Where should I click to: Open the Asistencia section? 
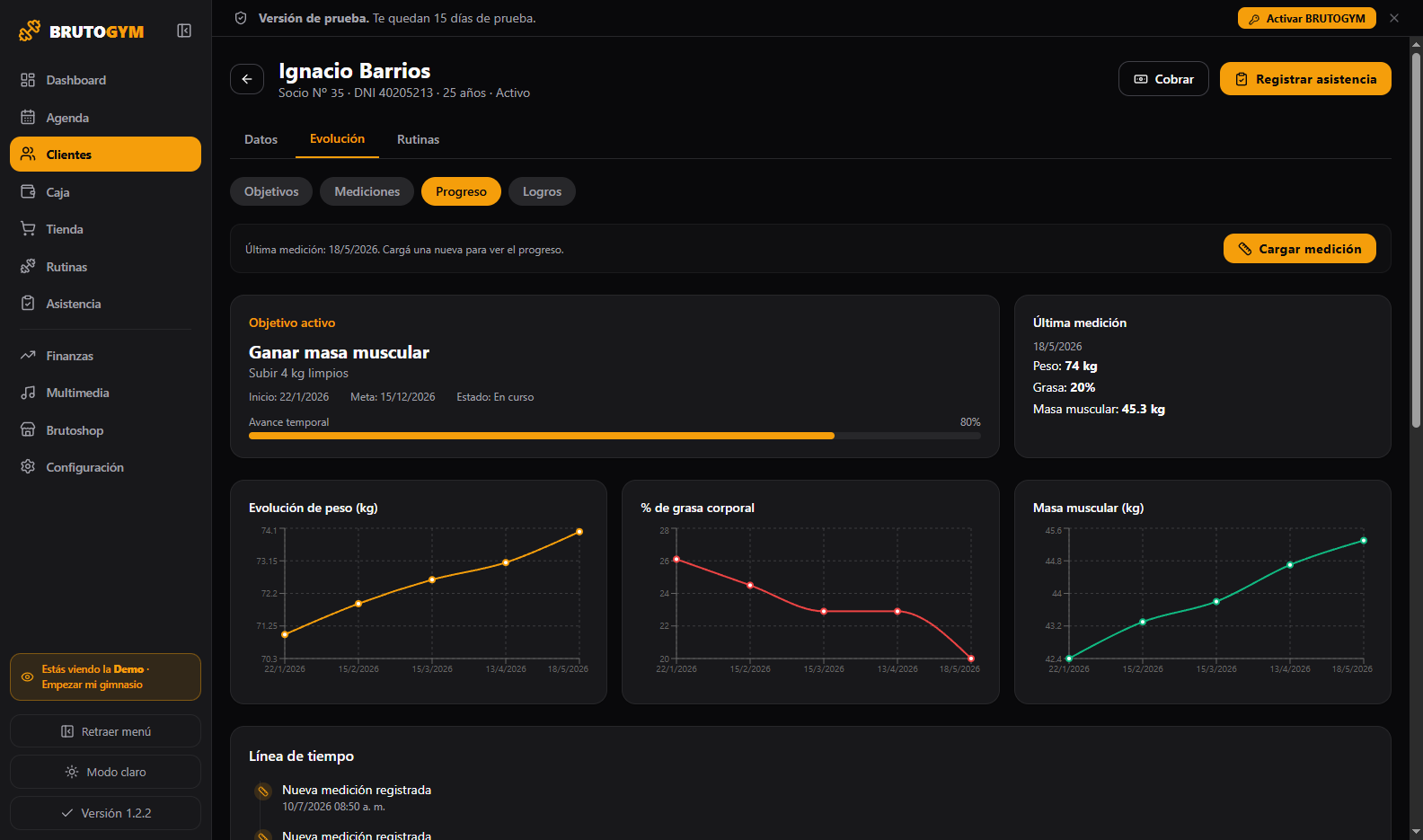pyautogui.click(x=105, y=304)
